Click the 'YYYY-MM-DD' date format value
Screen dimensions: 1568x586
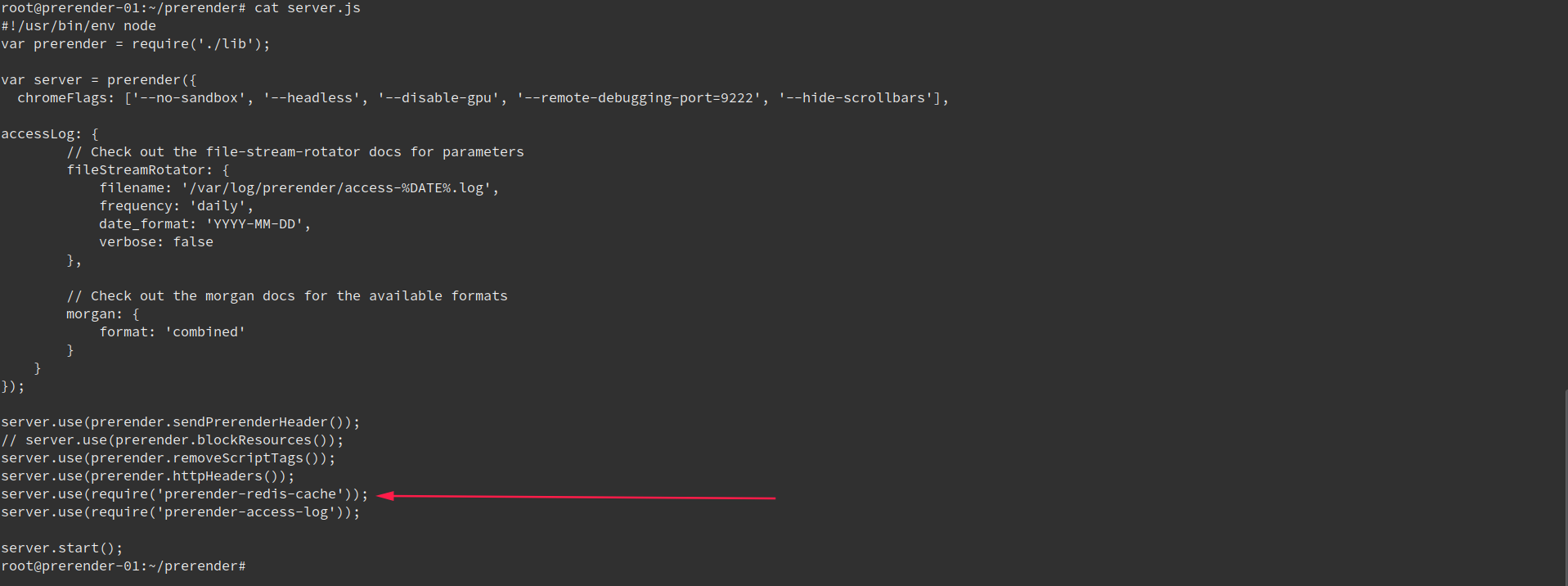tap(254, 224)
